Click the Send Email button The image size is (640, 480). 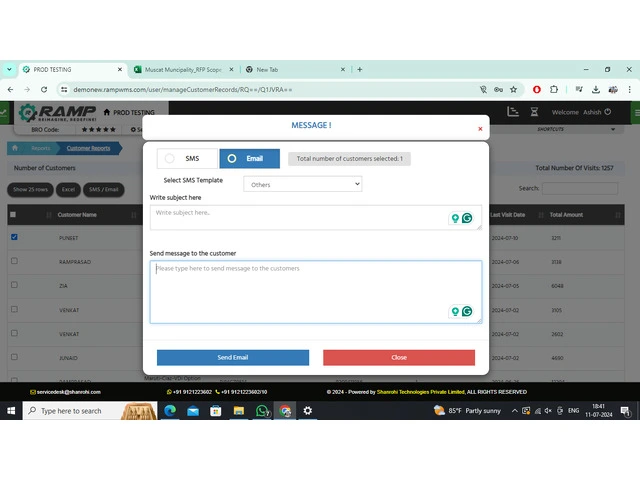(x=233, y=357)
